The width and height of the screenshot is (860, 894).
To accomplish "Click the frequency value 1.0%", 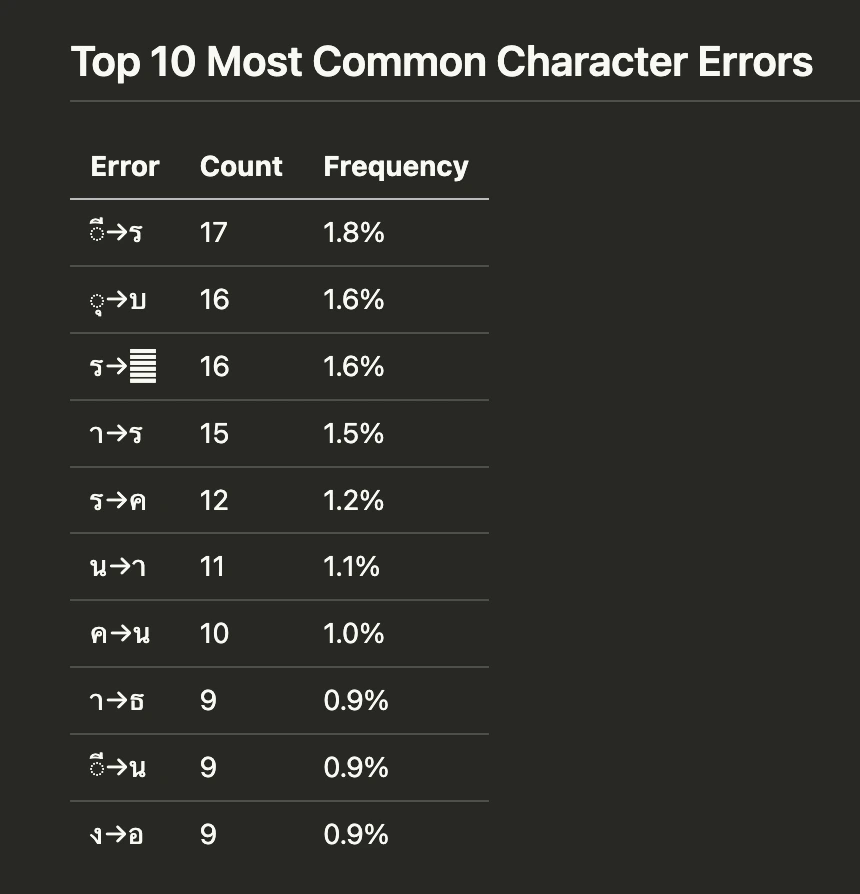I will (354, 633).
